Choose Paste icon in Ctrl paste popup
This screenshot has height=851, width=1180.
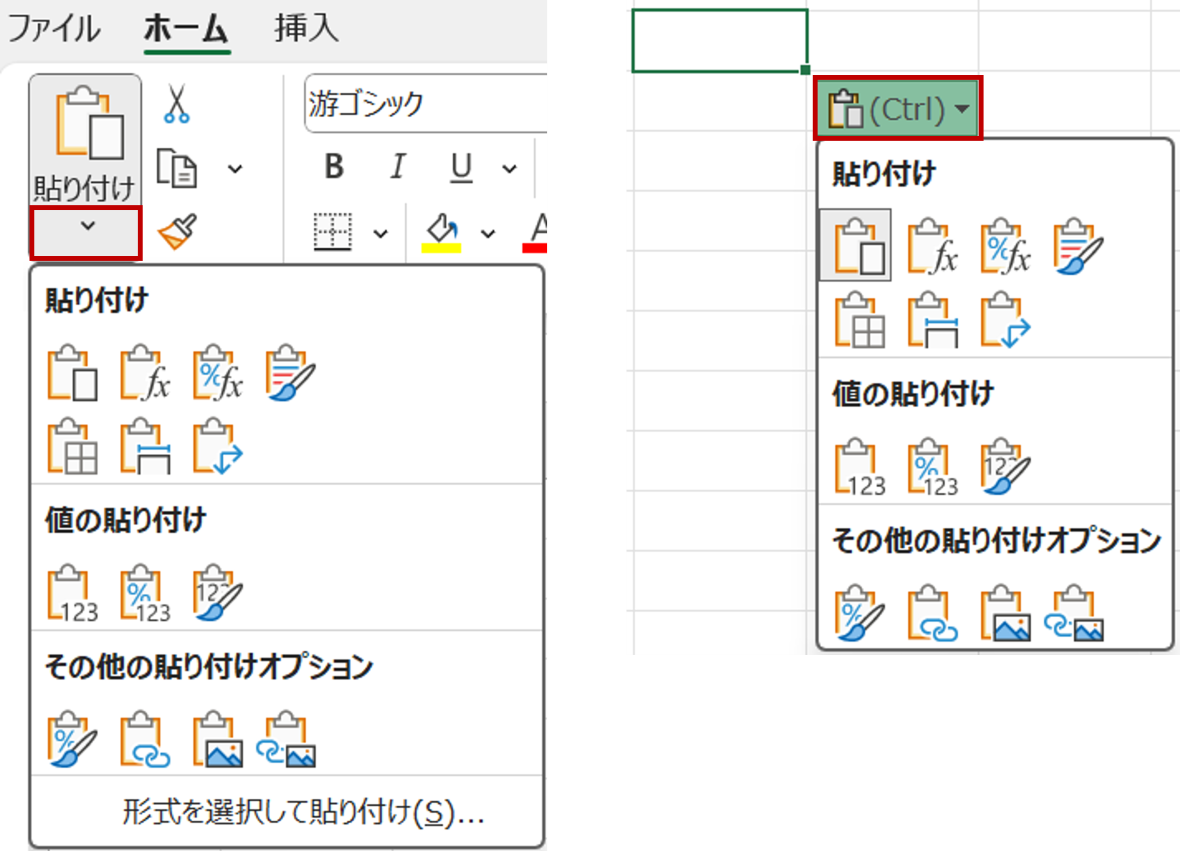point(856,246)
